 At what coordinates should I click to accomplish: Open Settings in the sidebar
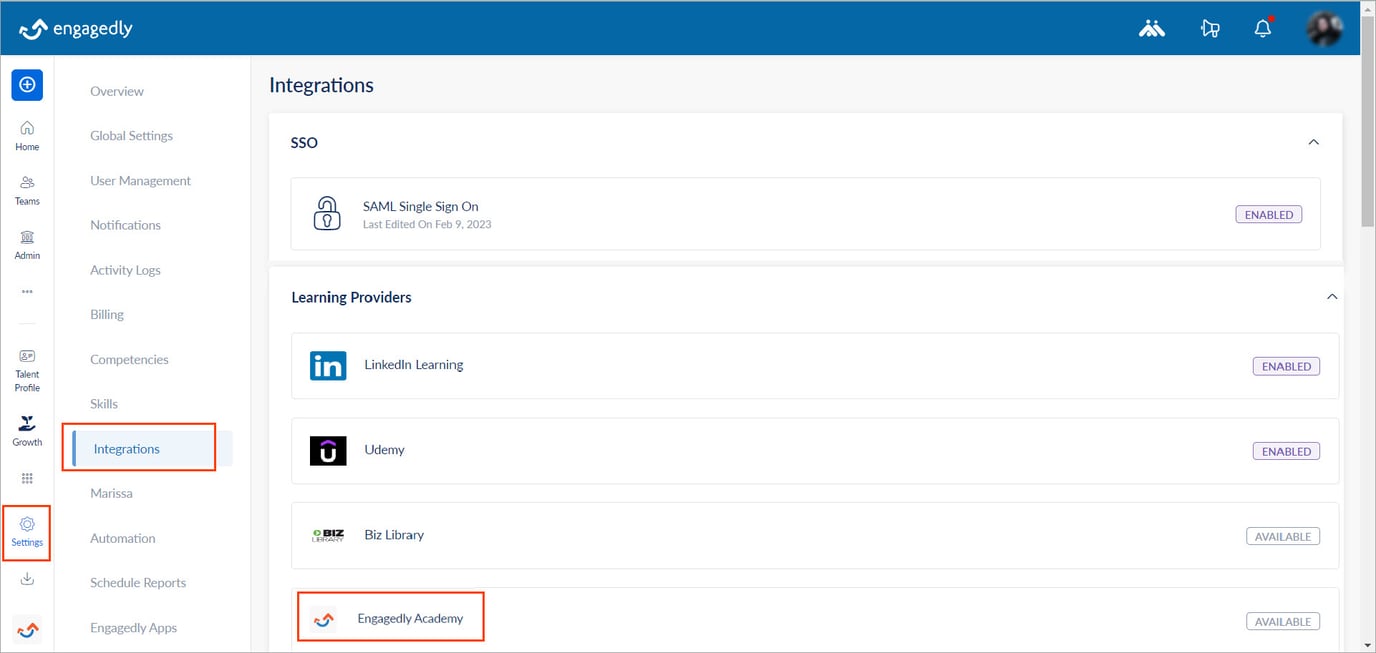pyautogui.click(x=27, y=532)
